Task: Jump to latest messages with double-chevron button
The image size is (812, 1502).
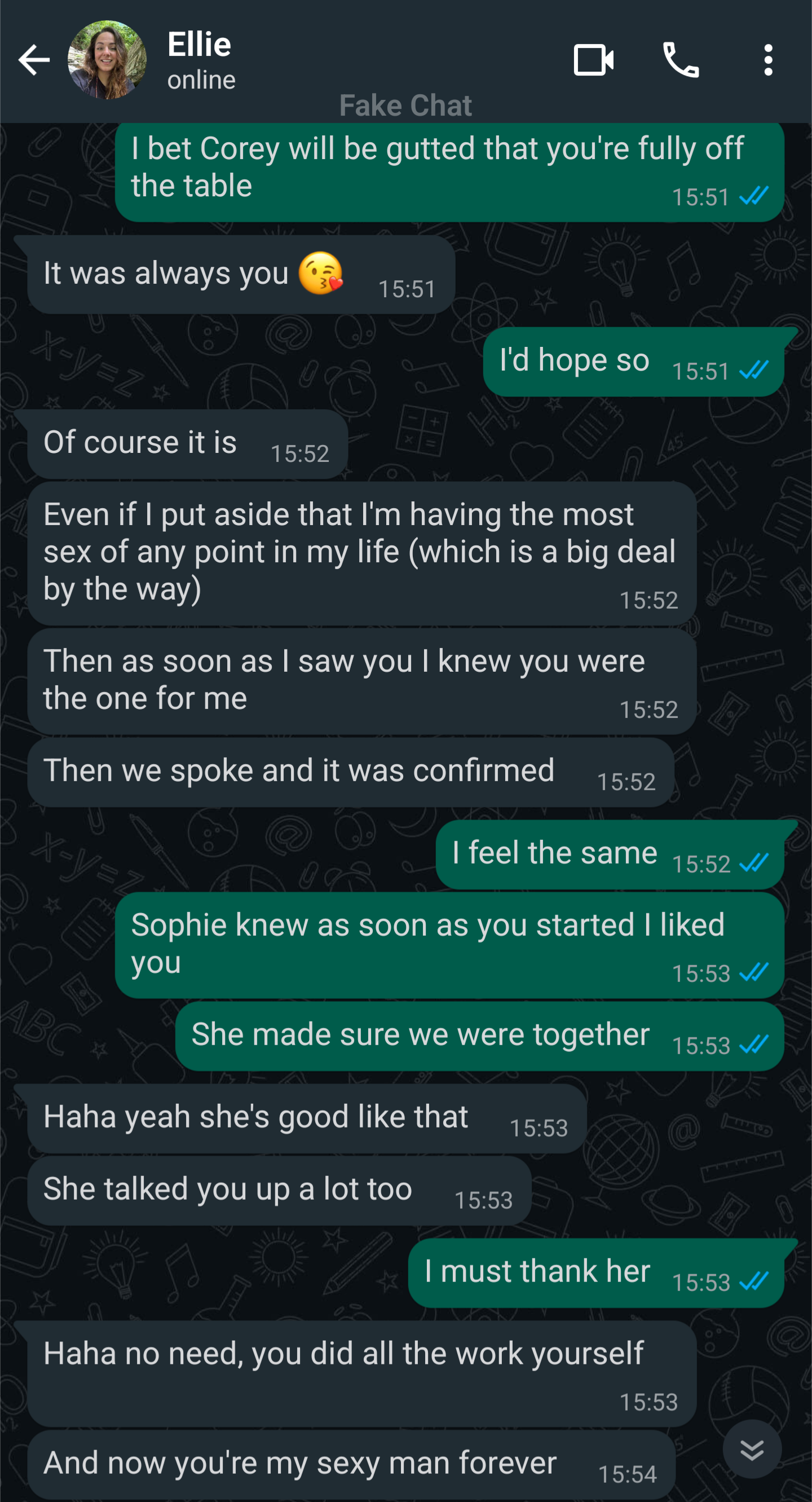Action: 752,1449
